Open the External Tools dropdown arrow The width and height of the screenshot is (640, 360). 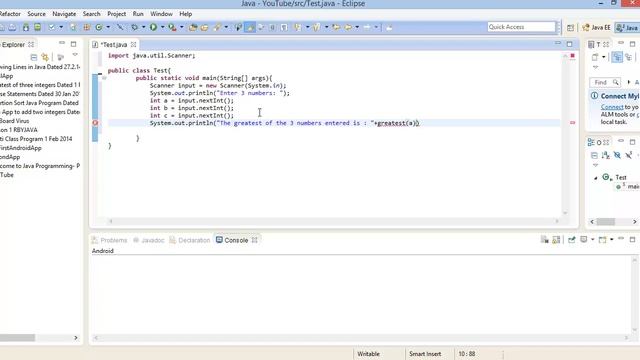182,27
